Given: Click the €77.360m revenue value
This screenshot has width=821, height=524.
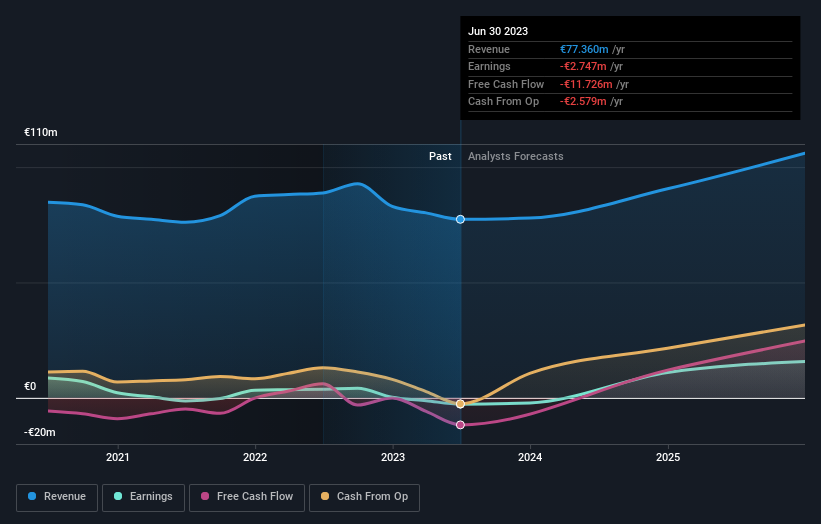Looking at the screenshot, I should (x=584, y=49).
